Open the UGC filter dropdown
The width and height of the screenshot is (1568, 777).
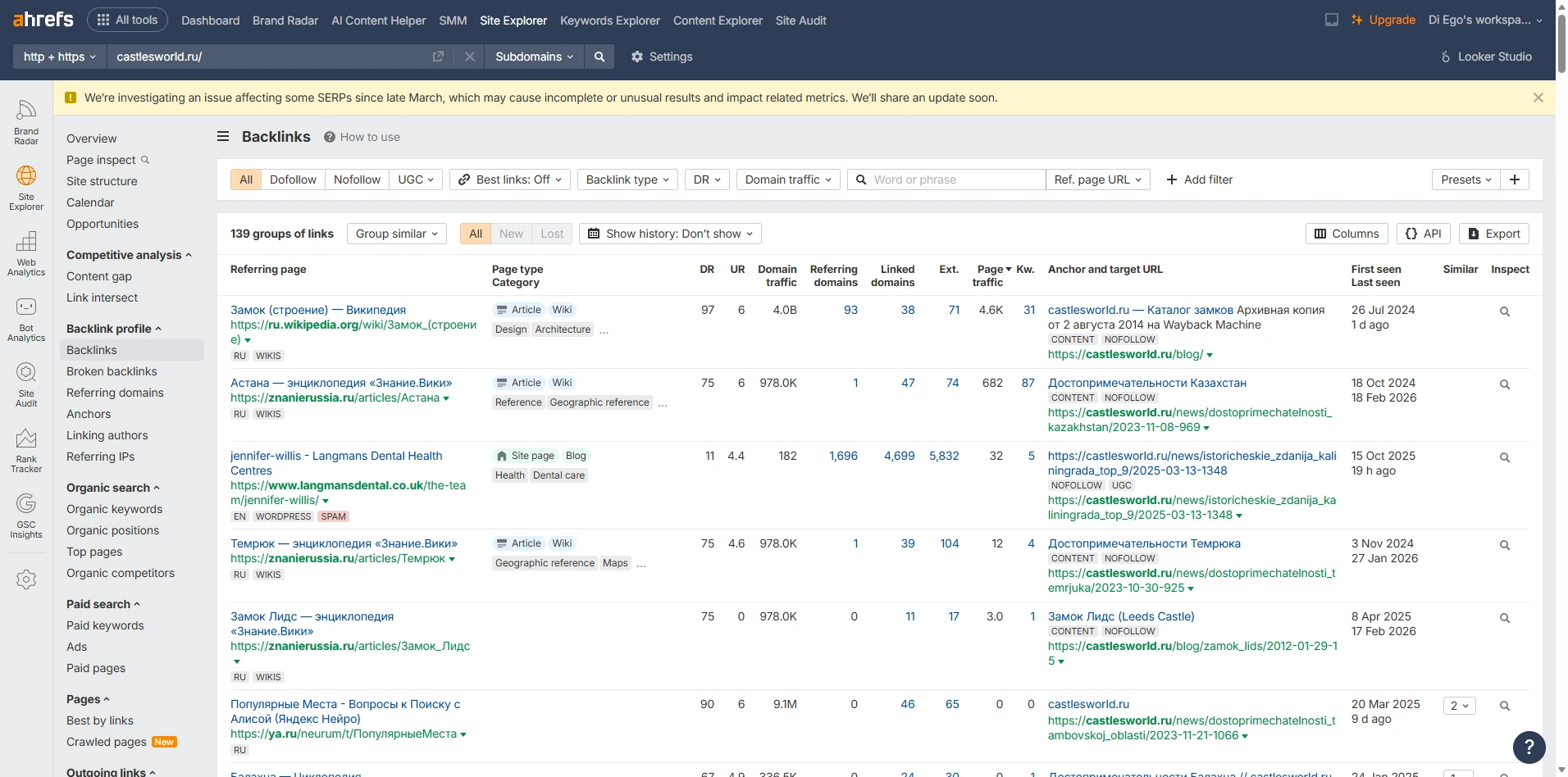[416, 179]
